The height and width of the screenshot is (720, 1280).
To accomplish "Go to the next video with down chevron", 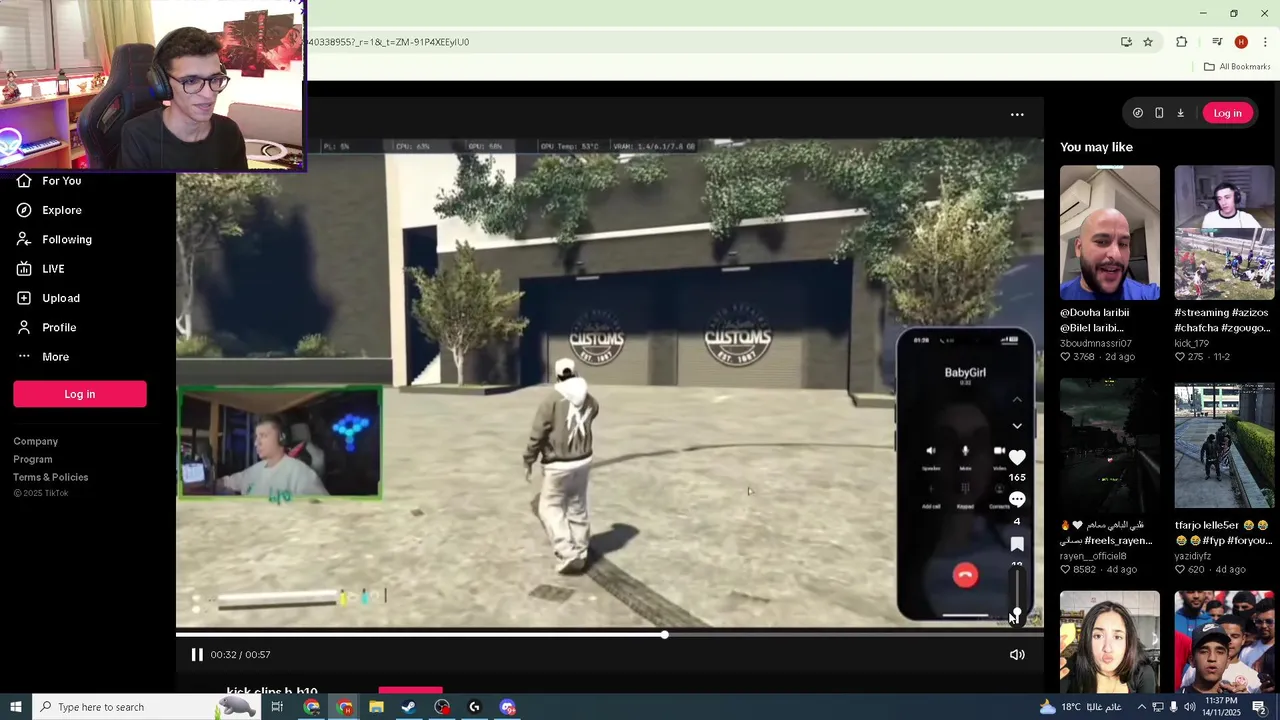I will coord(1017,426).
